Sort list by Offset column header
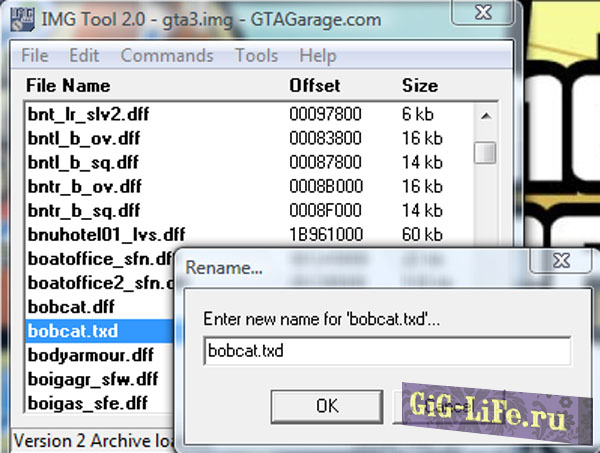 point(315,85)
